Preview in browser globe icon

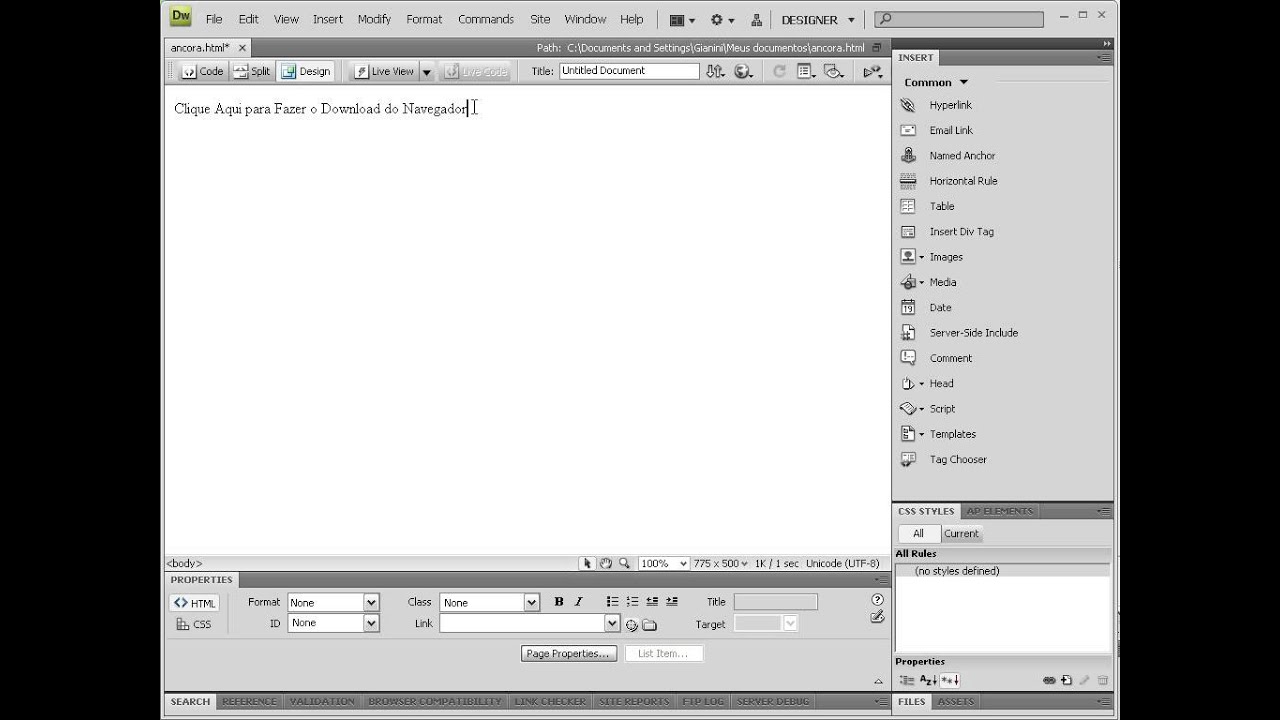(x=744, y=71)
